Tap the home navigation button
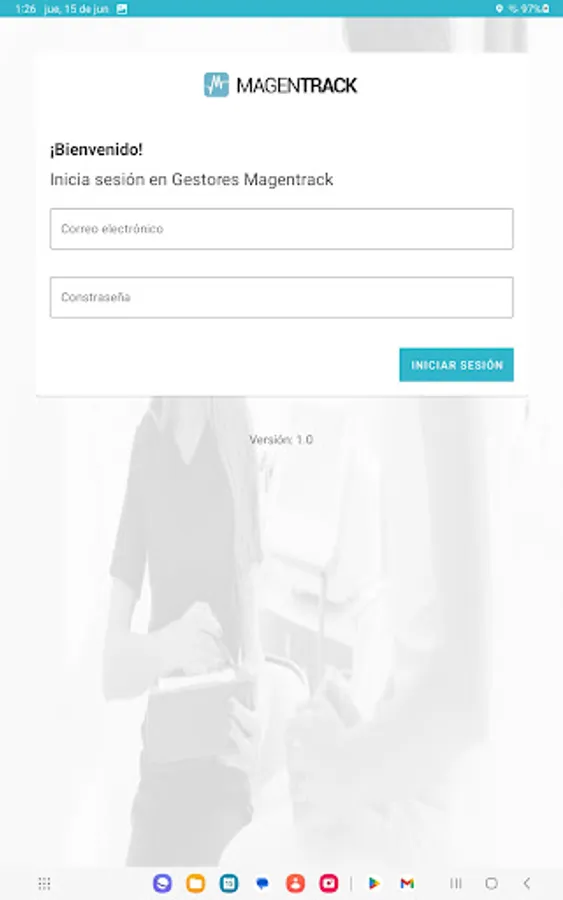563x900 pixels. tap(491, 883)
